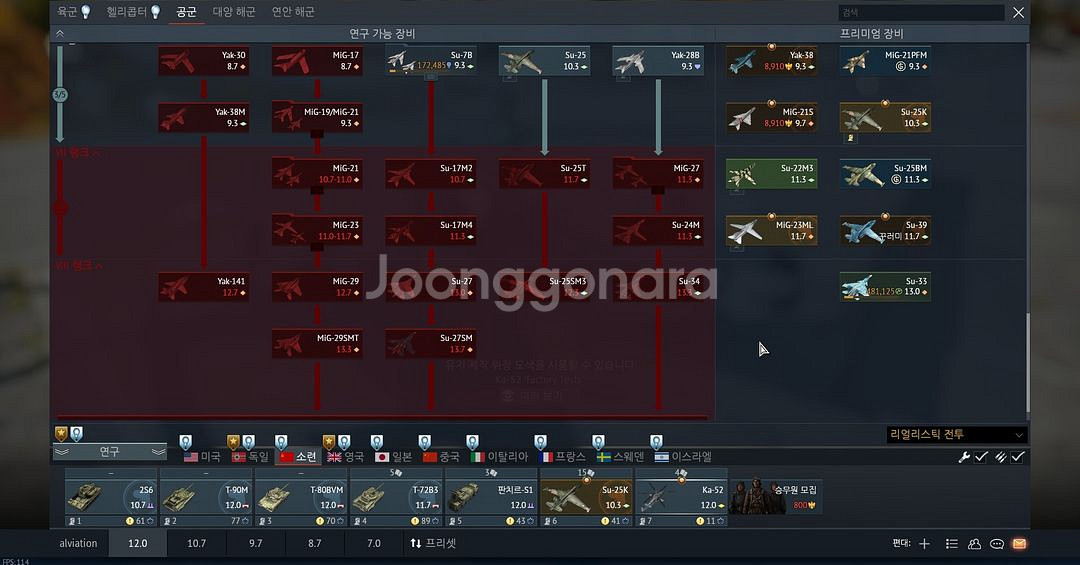Select the 2S6 crew slot
Screen dimensions: 1080x565
click(x=111, y=497)
